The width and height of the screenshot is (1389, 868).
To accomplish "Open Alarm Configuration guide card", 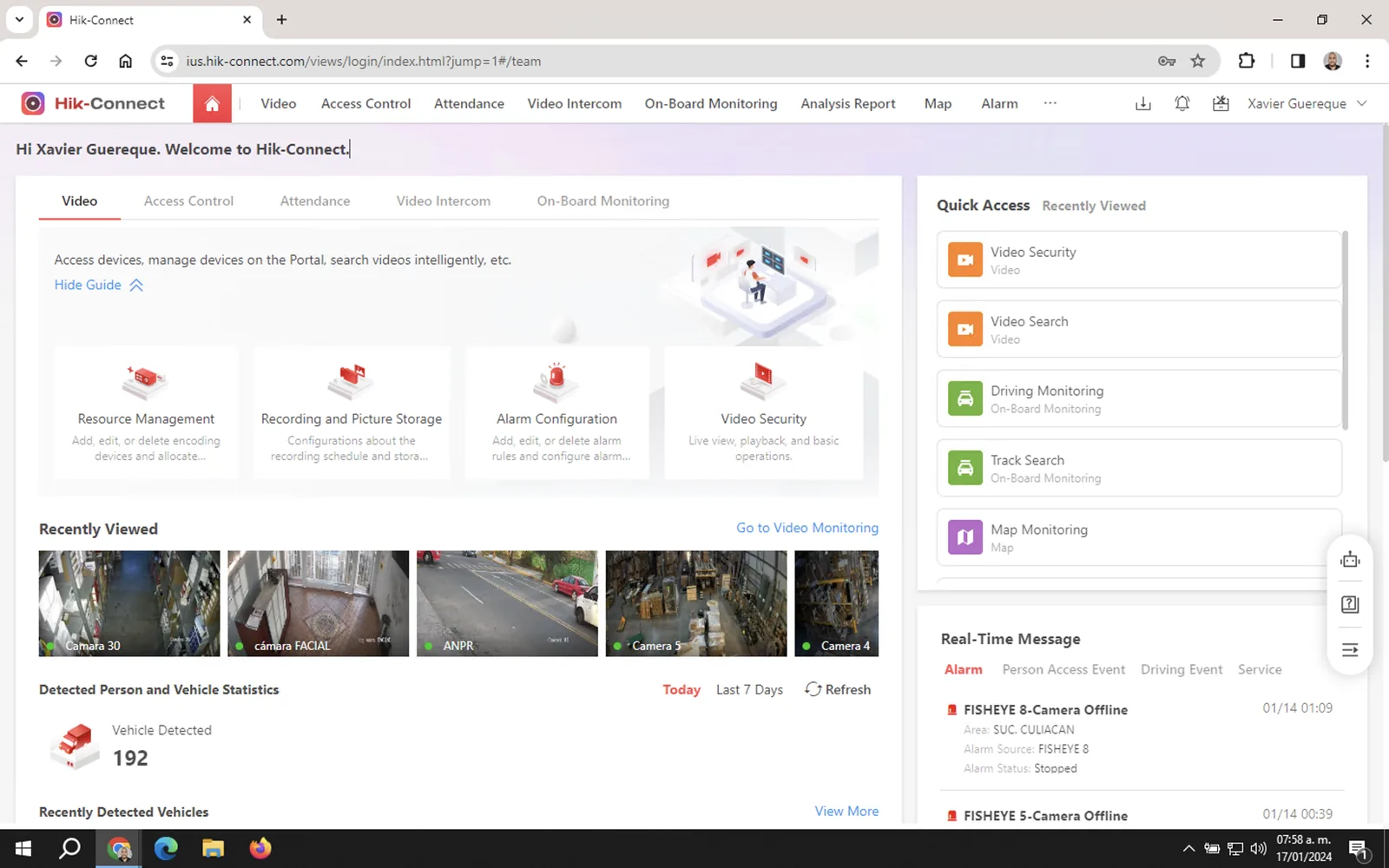I will (x=556, y=413).
